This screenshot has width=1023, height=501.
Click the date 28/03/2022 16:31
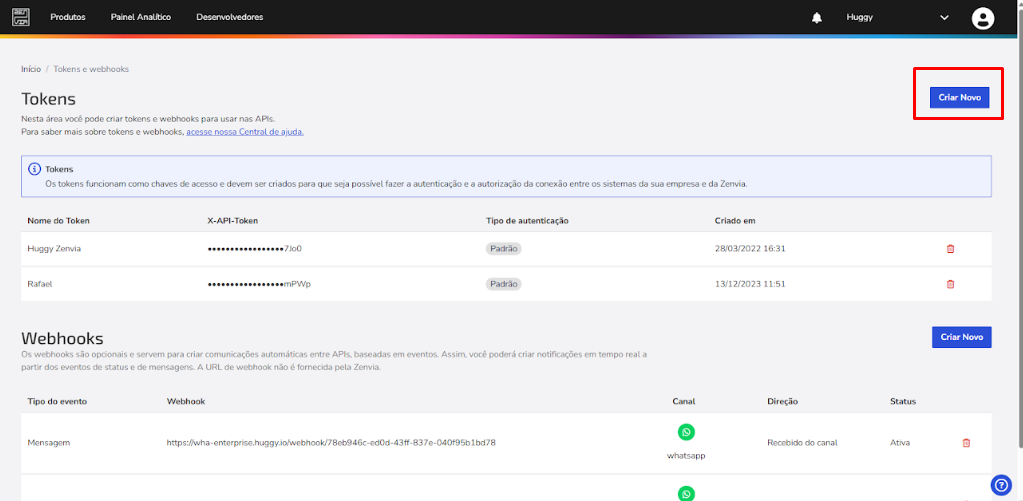click(x=750, y=249)
